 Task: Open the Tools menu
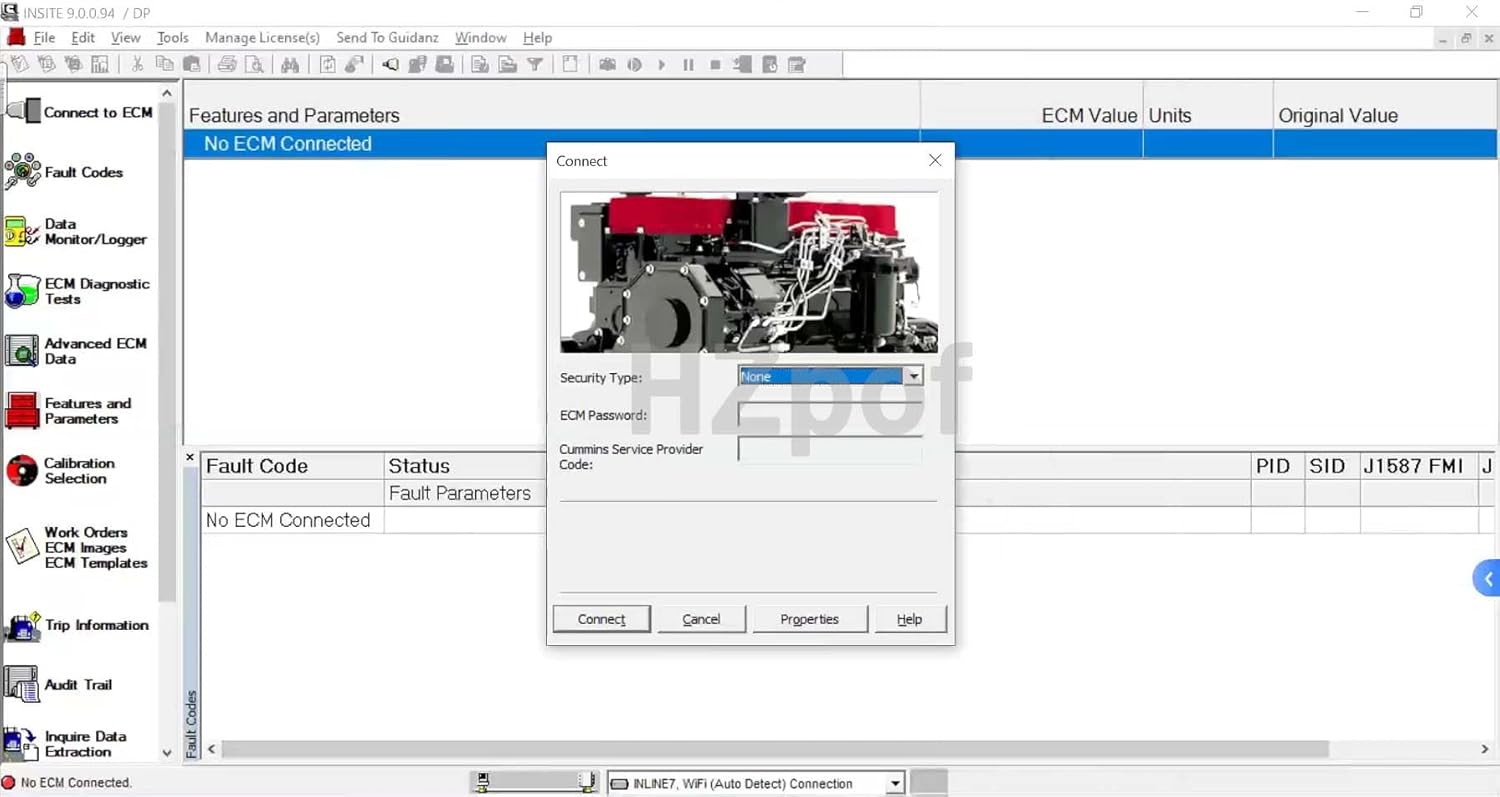(x=172, y=38)
